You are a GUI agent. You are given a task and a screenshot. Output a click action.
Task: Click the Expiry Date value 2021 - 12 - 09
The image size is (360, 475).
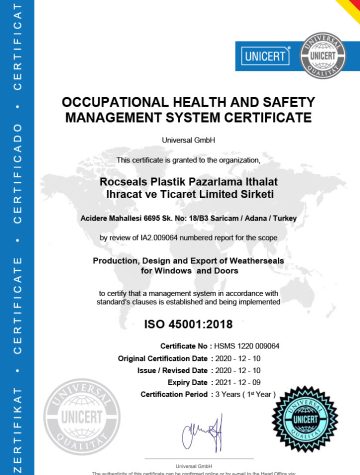point(238,382)
